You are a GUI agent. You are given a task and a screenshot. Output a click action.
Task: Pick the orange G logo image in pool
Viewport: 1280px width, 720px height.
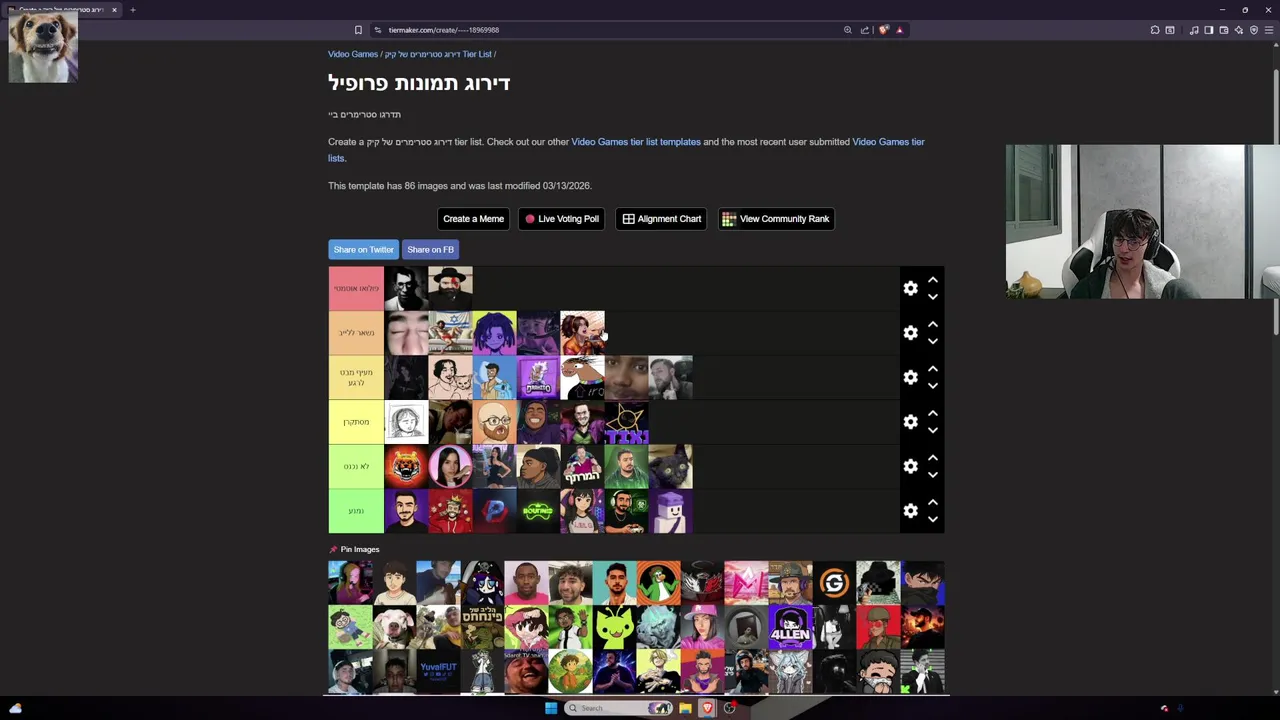coord(834,582)
